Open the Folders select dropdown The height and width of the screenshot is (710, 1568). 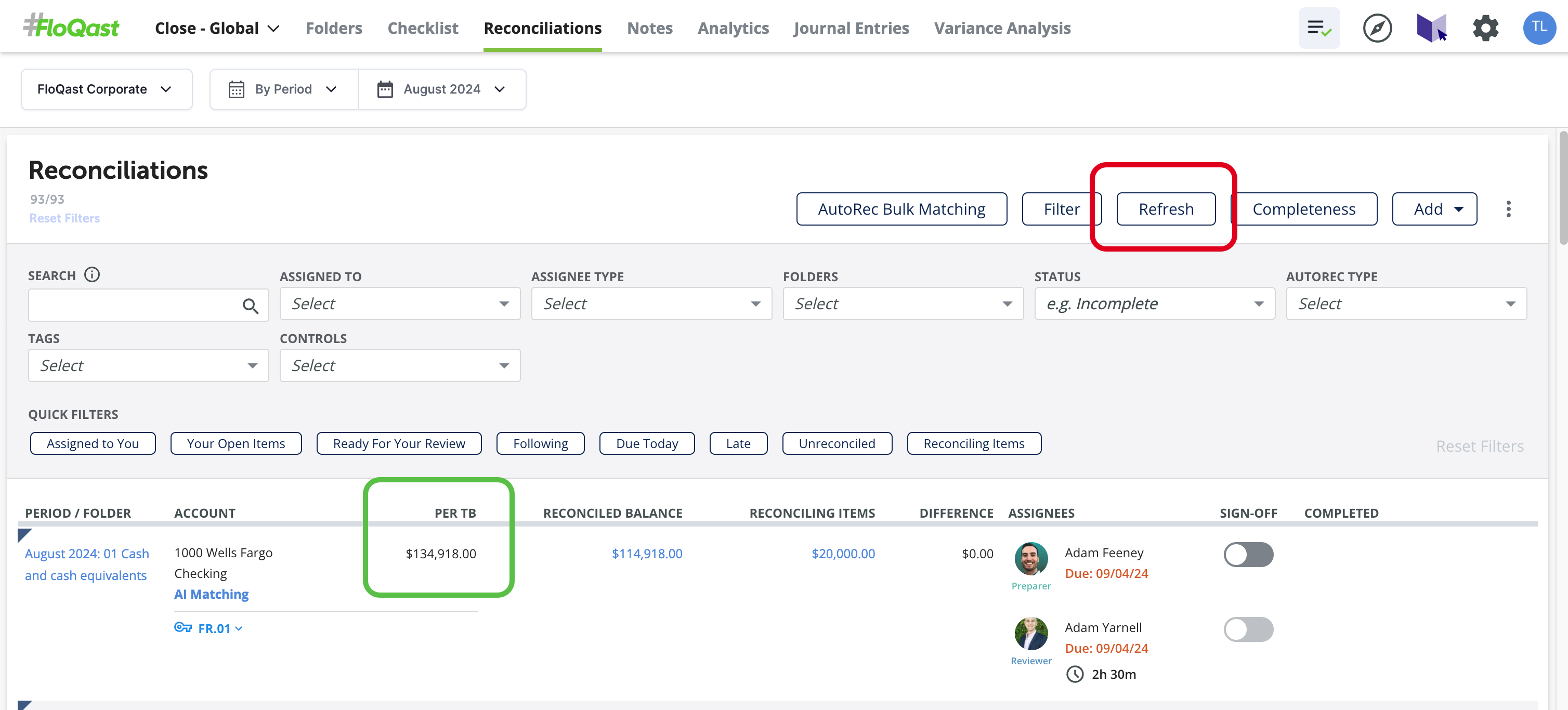pyautogui.click(x=903, y=304)
